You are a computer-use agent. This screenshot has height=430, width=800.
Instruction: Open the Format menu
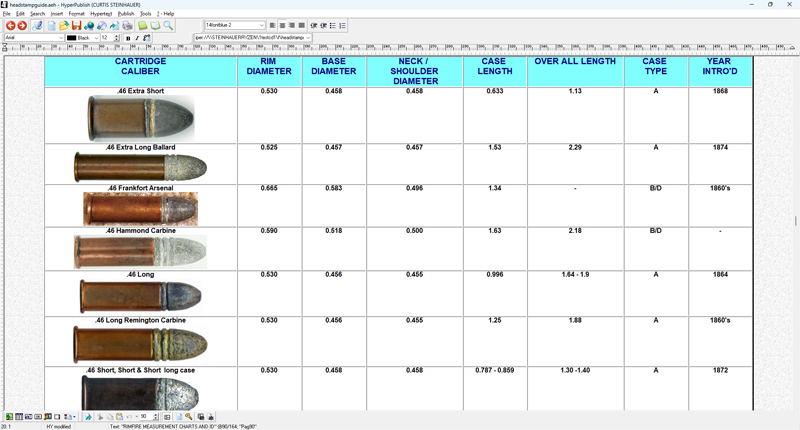coord(76,14)
